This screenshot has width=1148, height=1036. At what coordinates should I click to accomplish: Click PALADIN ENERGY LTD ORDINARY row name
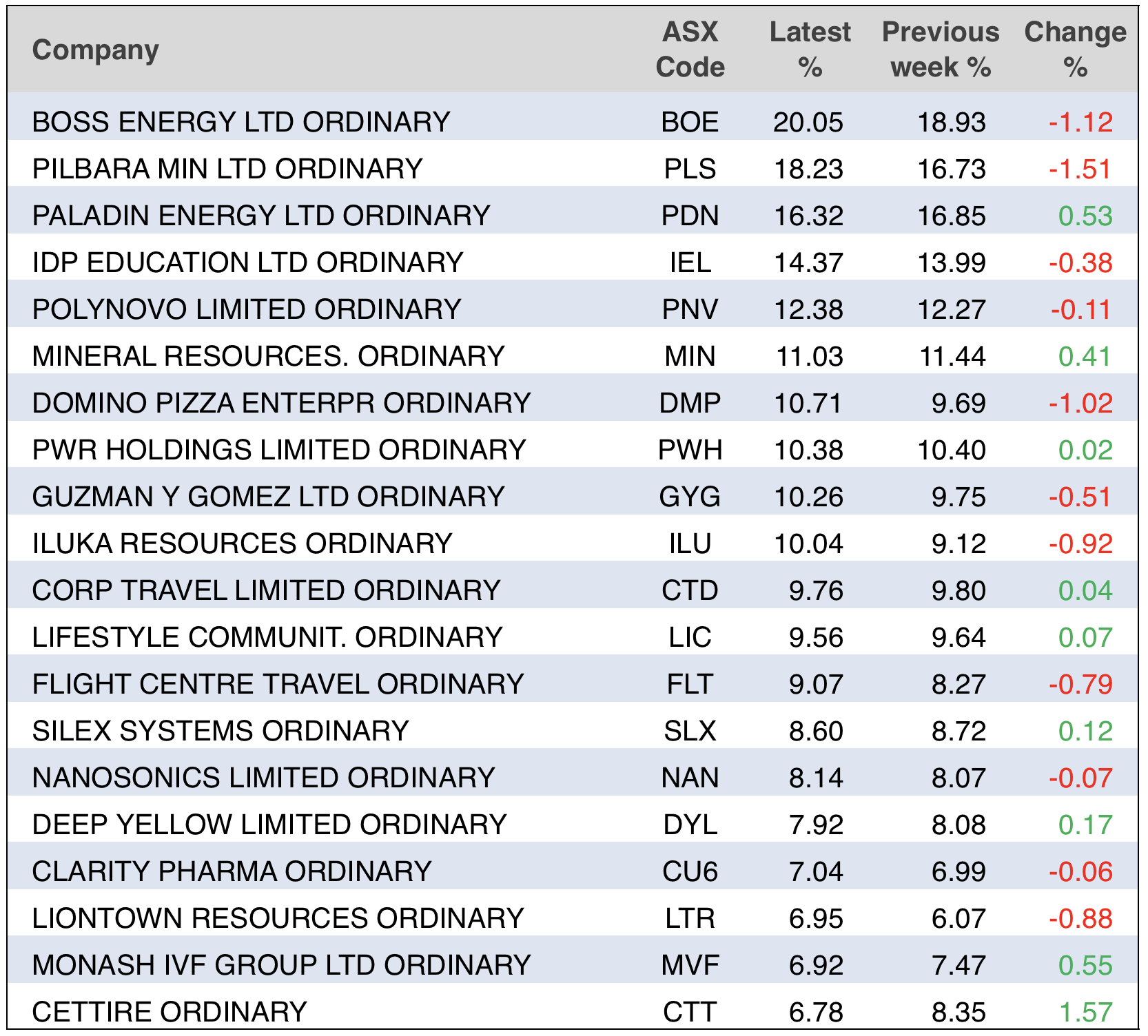click(x=261, y=216)
